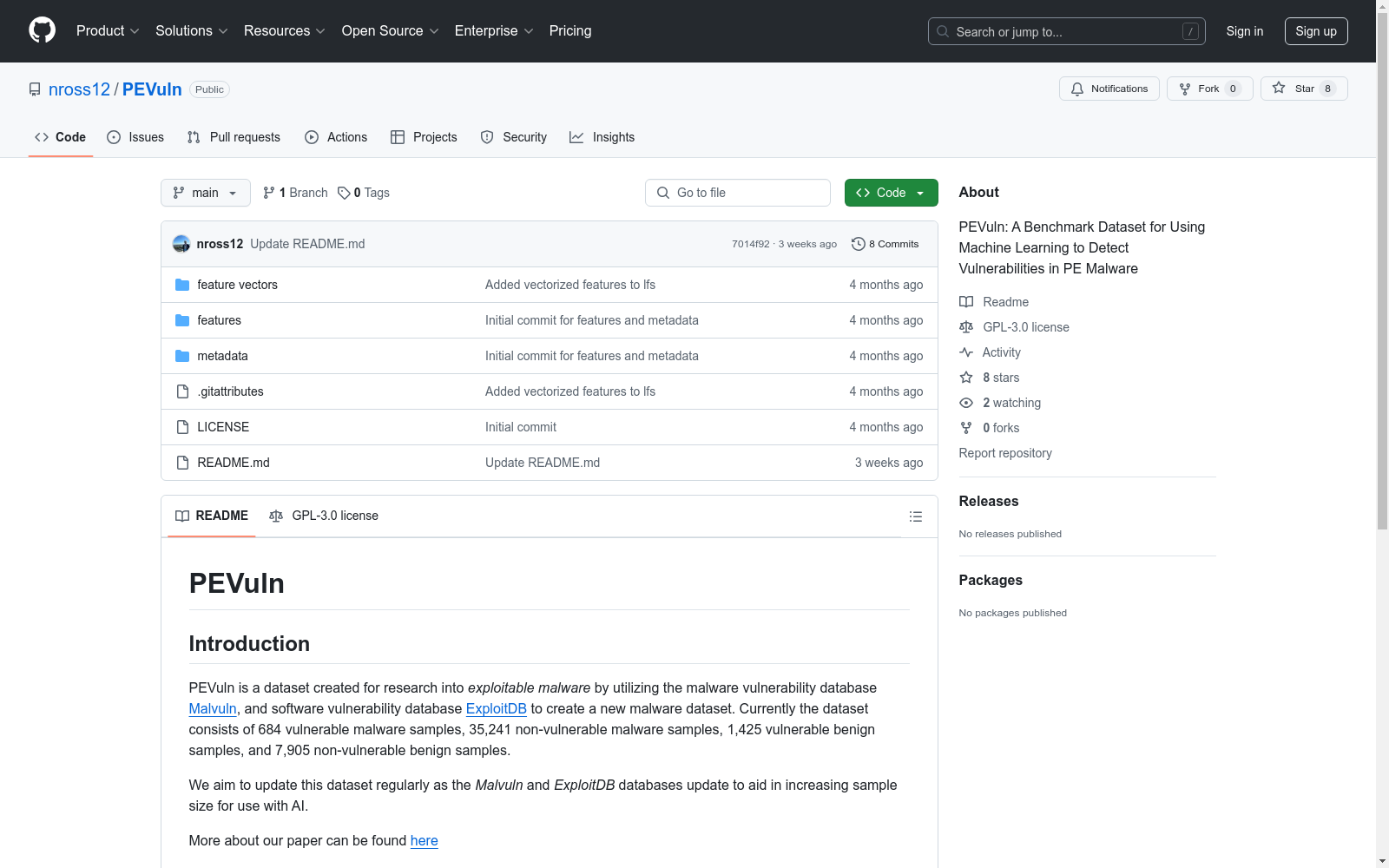The image size is (1389, 868).
Task: Click the magnifier icon in search bar
Action: click(x=943, y=31)
